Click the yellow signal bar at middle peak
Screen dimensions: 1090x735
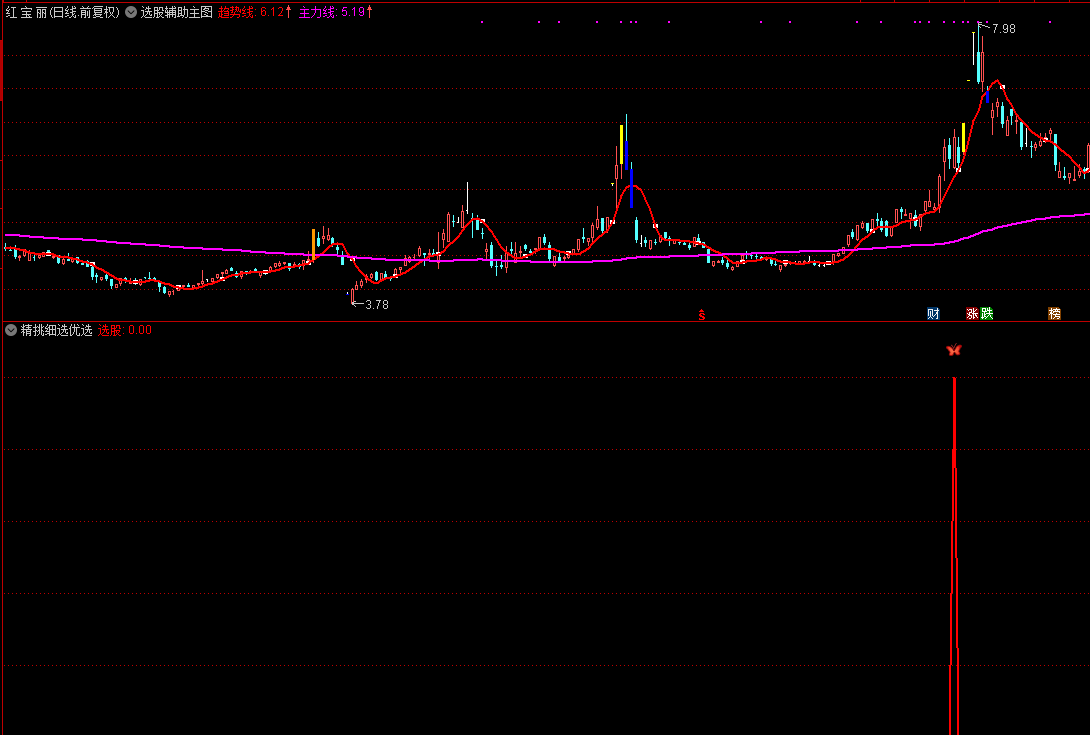(x=621, y=145)
